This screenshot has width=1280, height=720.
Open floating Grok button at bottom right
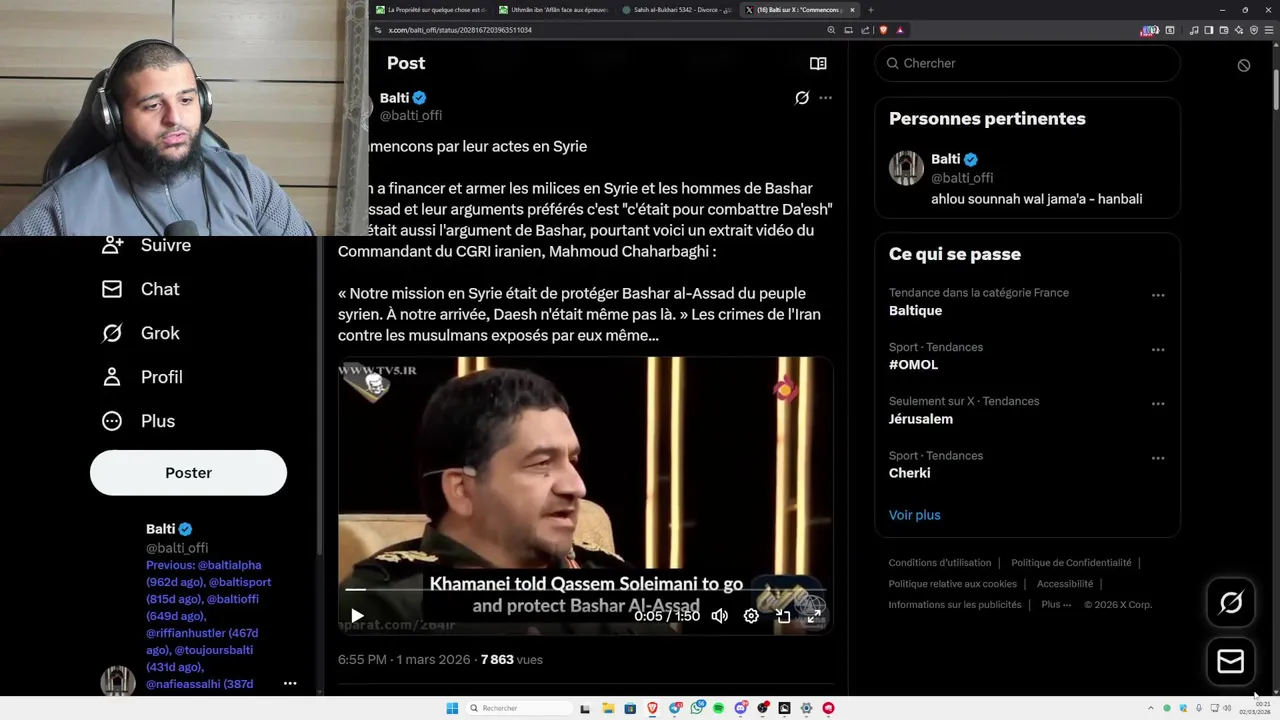tap(1231, 602)
